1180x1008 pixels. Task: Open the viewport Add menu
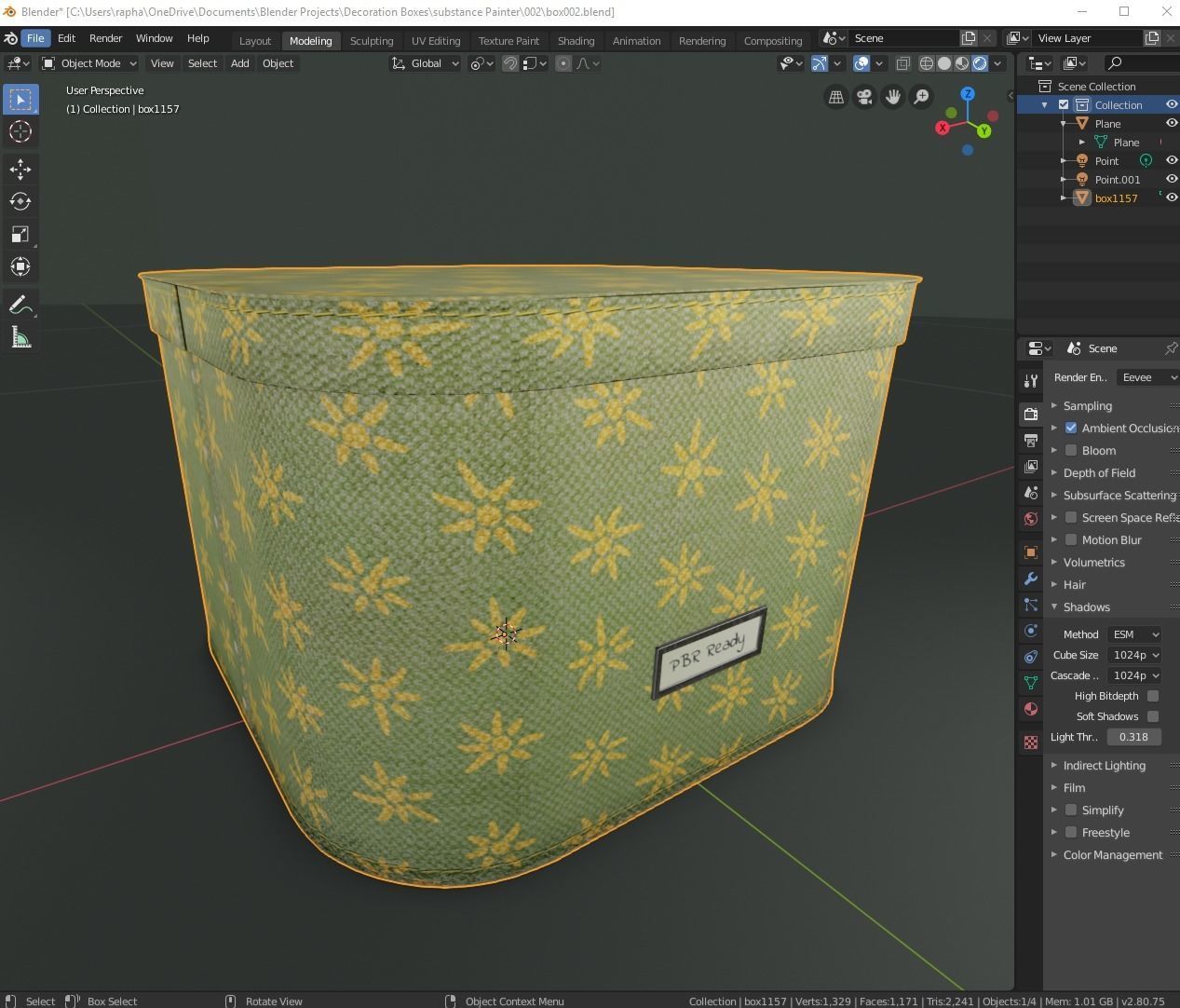click(239, 63)
